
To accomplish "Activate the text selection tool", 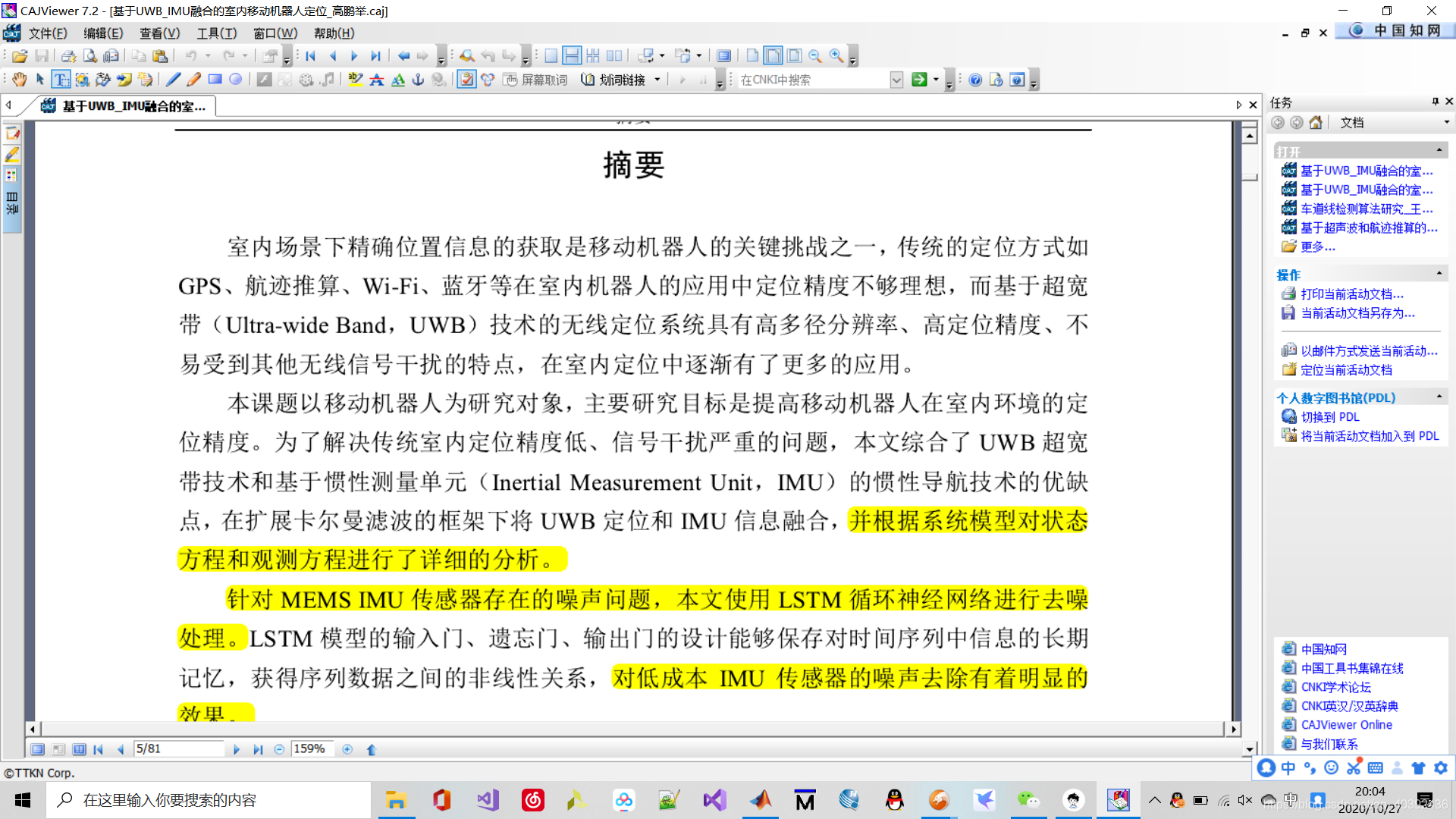I will click(x=61, y=80).
